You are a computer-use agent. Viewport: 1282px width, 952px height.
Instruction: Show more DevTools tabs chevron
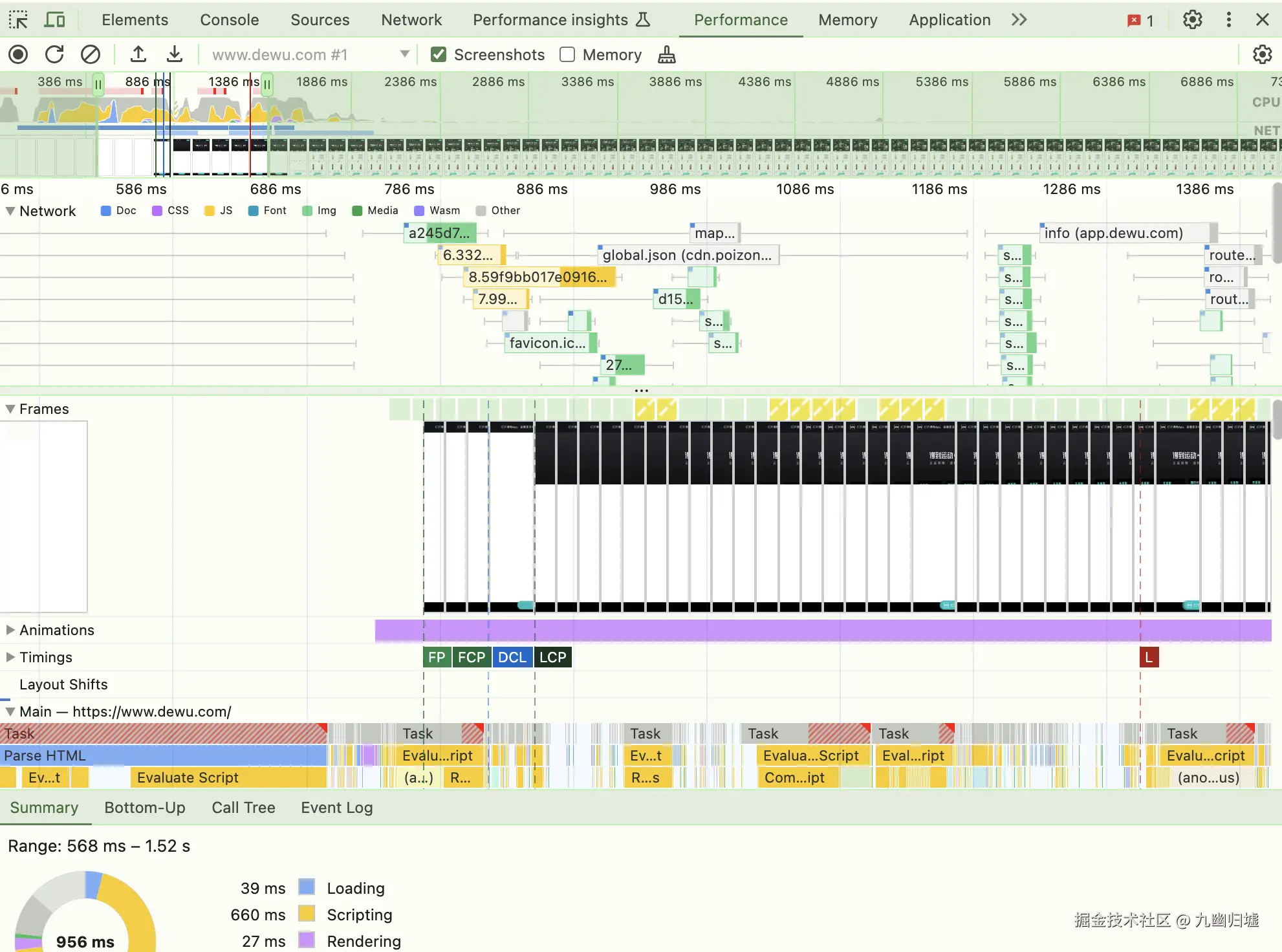[x=1019, y=20]
